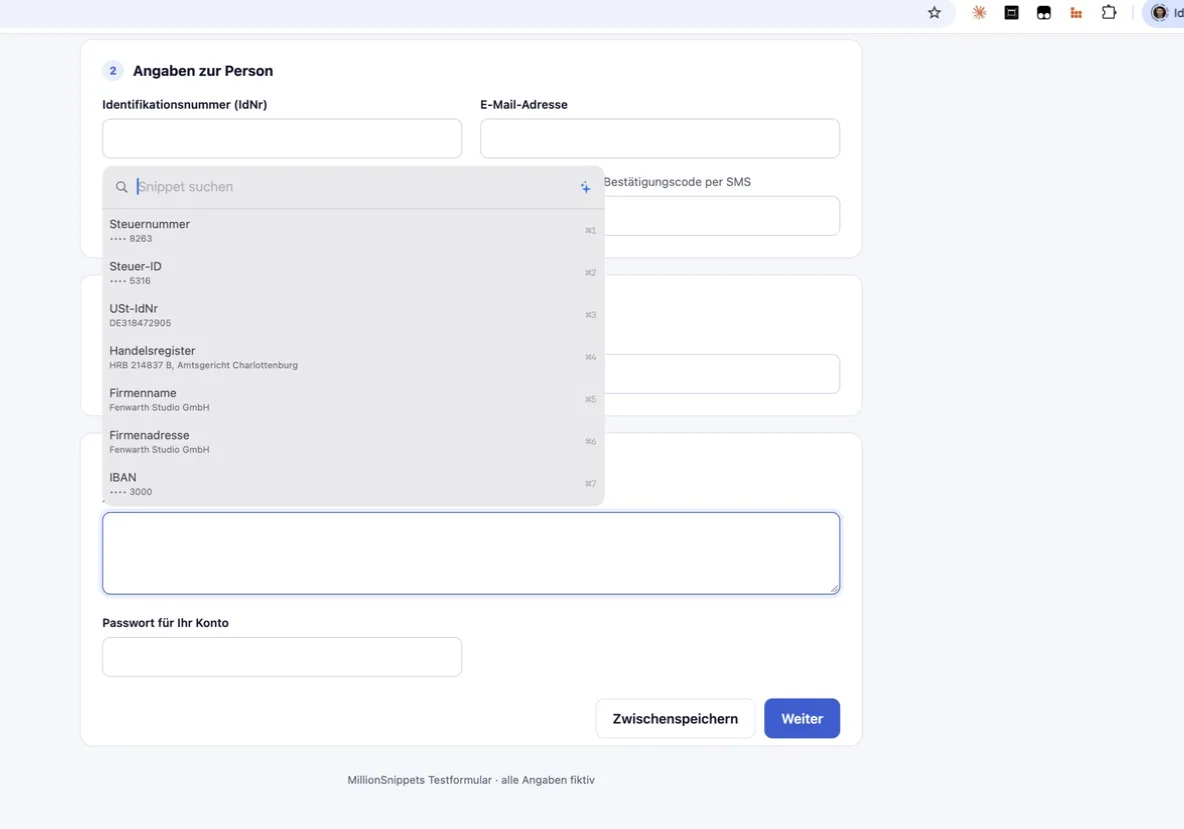Open the black square frame extension icon
This screenshot has width=1184, height=829.
tap(1012, 13)
